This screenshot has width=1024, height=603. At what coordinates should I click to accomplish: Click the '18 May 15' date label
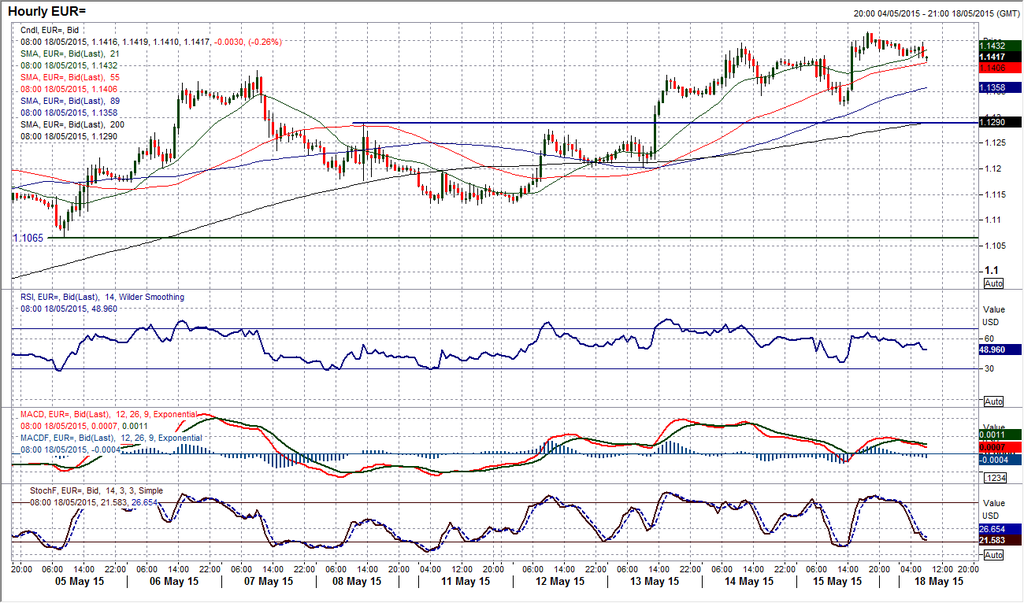(937, 581)
